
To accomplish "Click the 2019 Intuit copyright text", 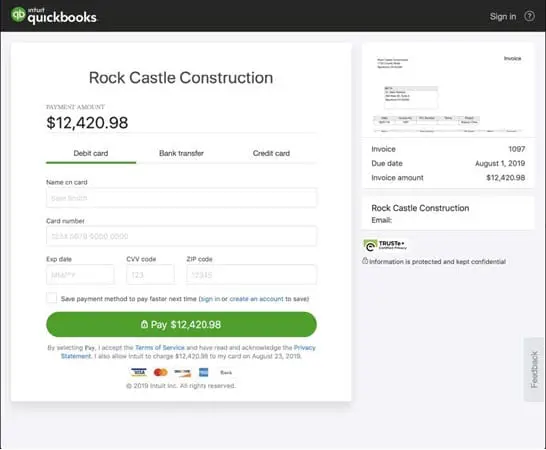I will (181, 386).
